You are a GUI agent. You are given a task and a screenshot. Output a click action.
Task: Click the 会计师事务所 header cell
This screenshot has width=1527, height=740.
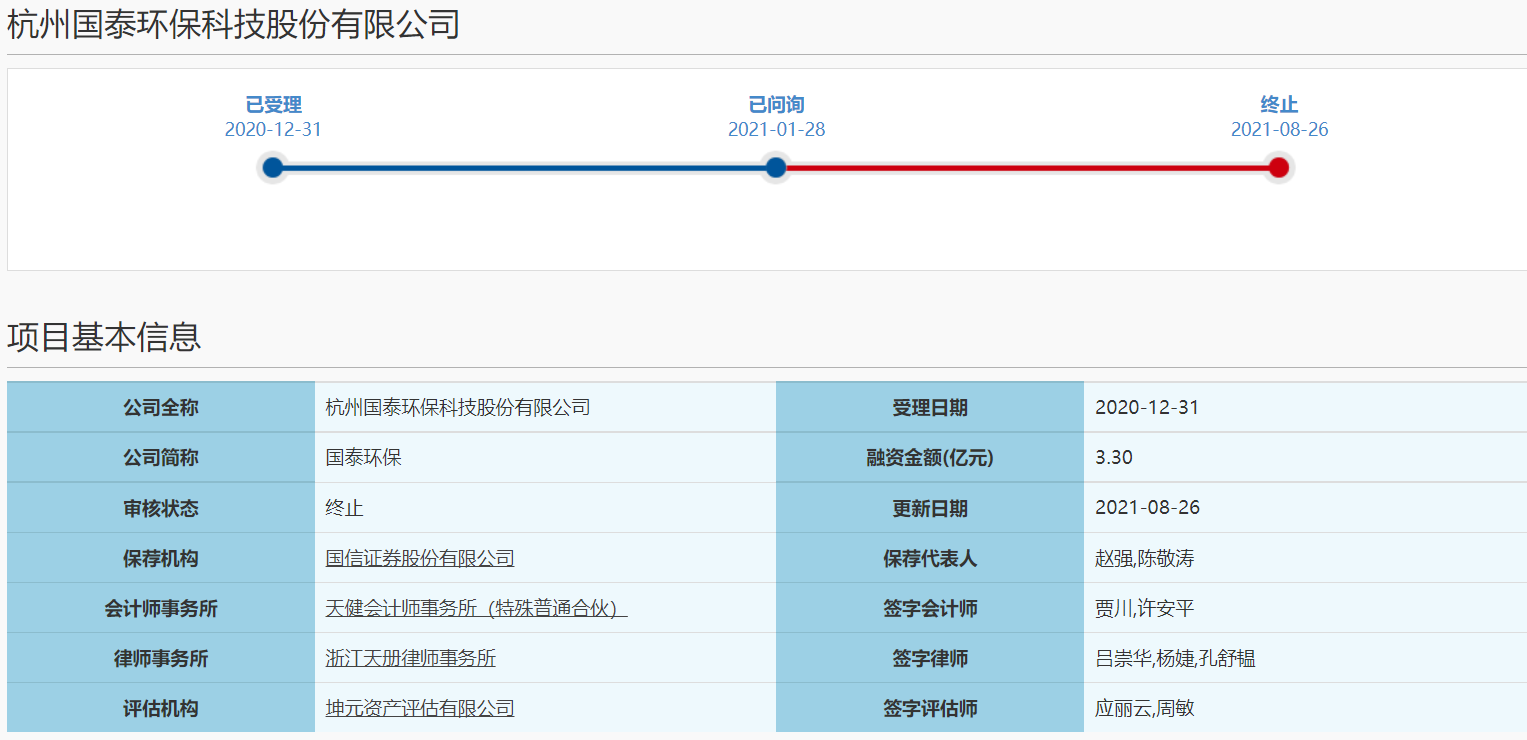(161, 608)
